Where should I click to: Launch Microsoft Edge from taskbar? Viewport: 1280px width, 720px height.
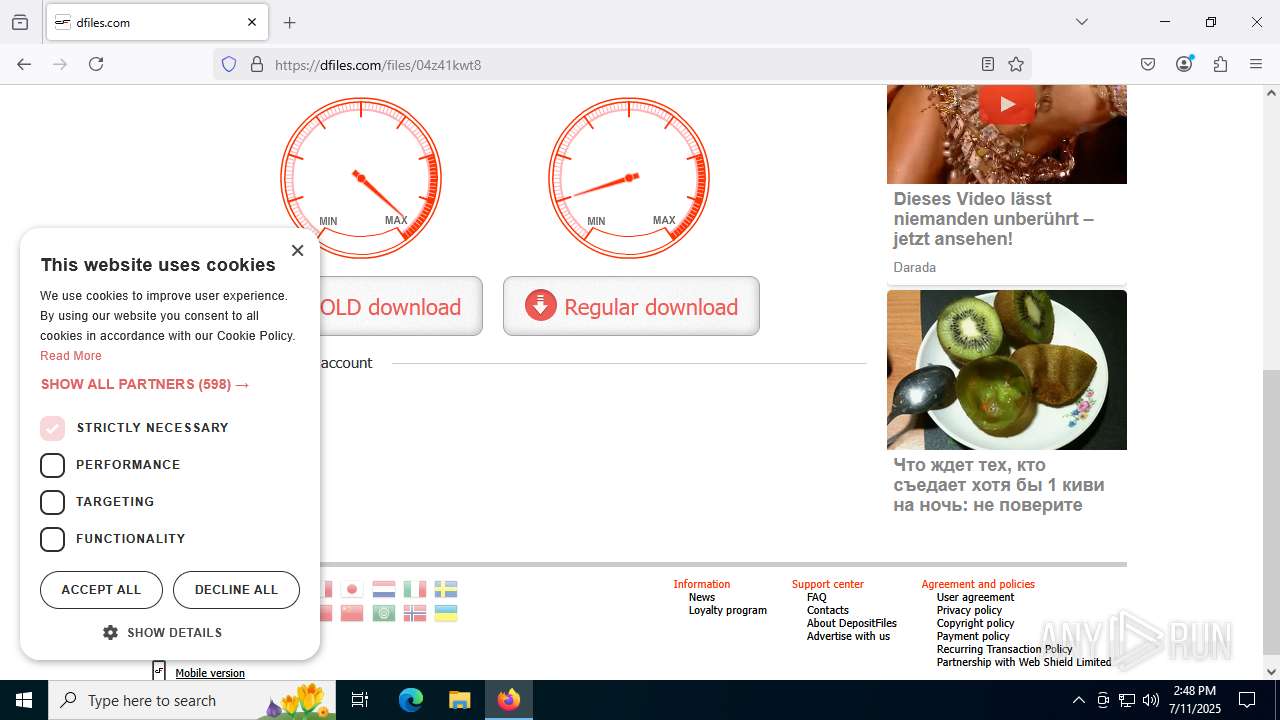tap(411, 700)
